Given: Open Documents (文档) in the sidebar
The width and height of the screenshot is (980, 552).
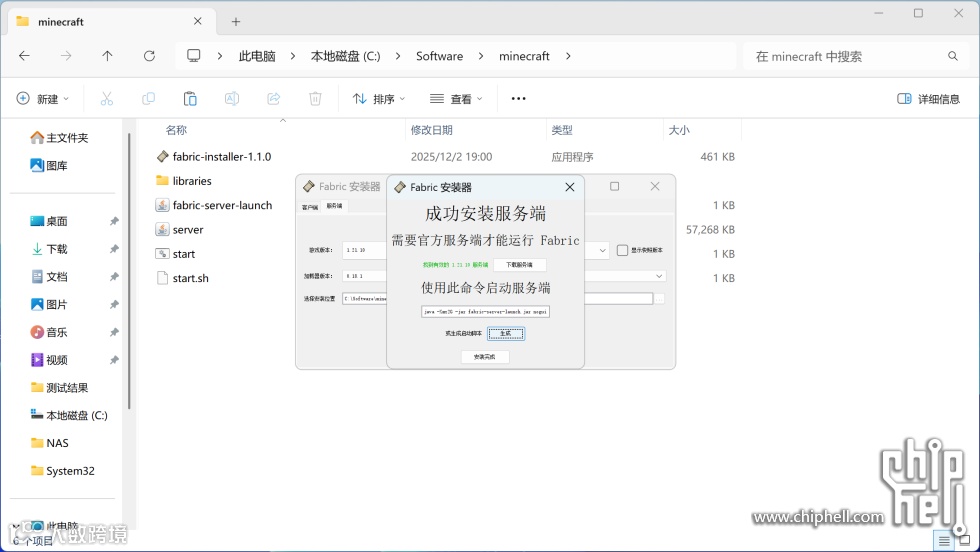Looking at the screenshot, I should point(49,277).
